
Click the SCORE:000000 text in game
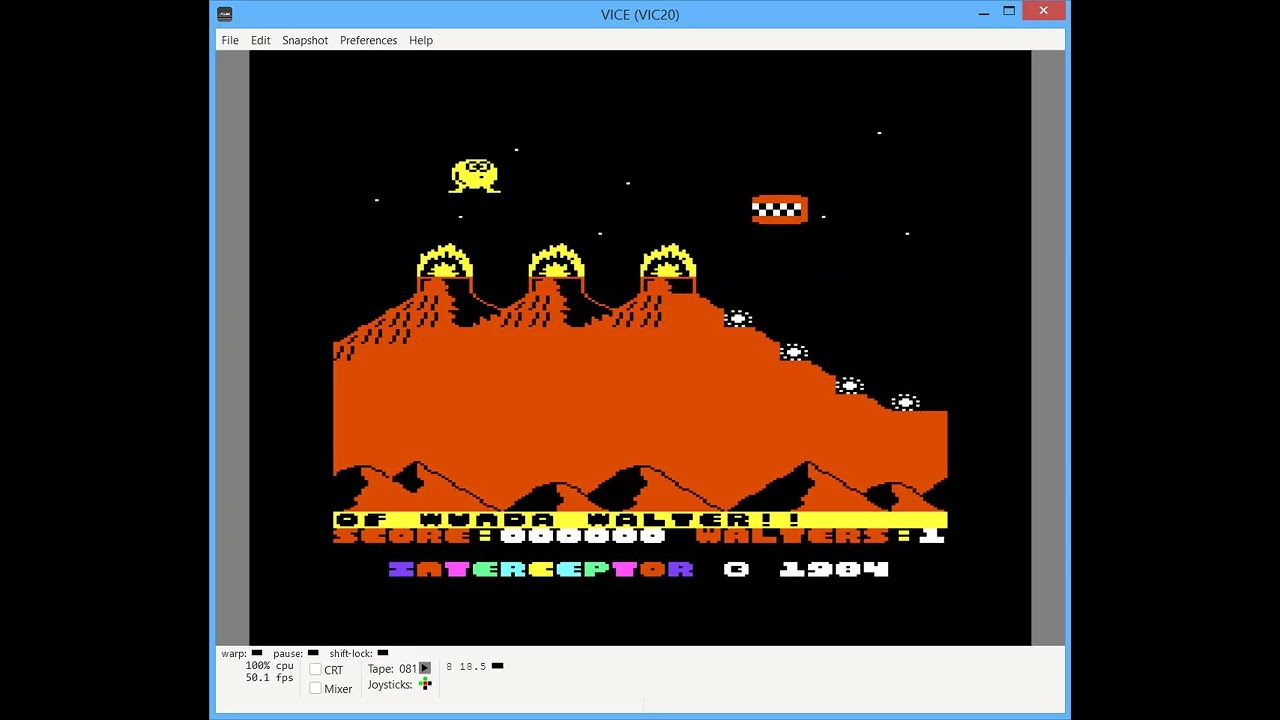click(500, 536)
